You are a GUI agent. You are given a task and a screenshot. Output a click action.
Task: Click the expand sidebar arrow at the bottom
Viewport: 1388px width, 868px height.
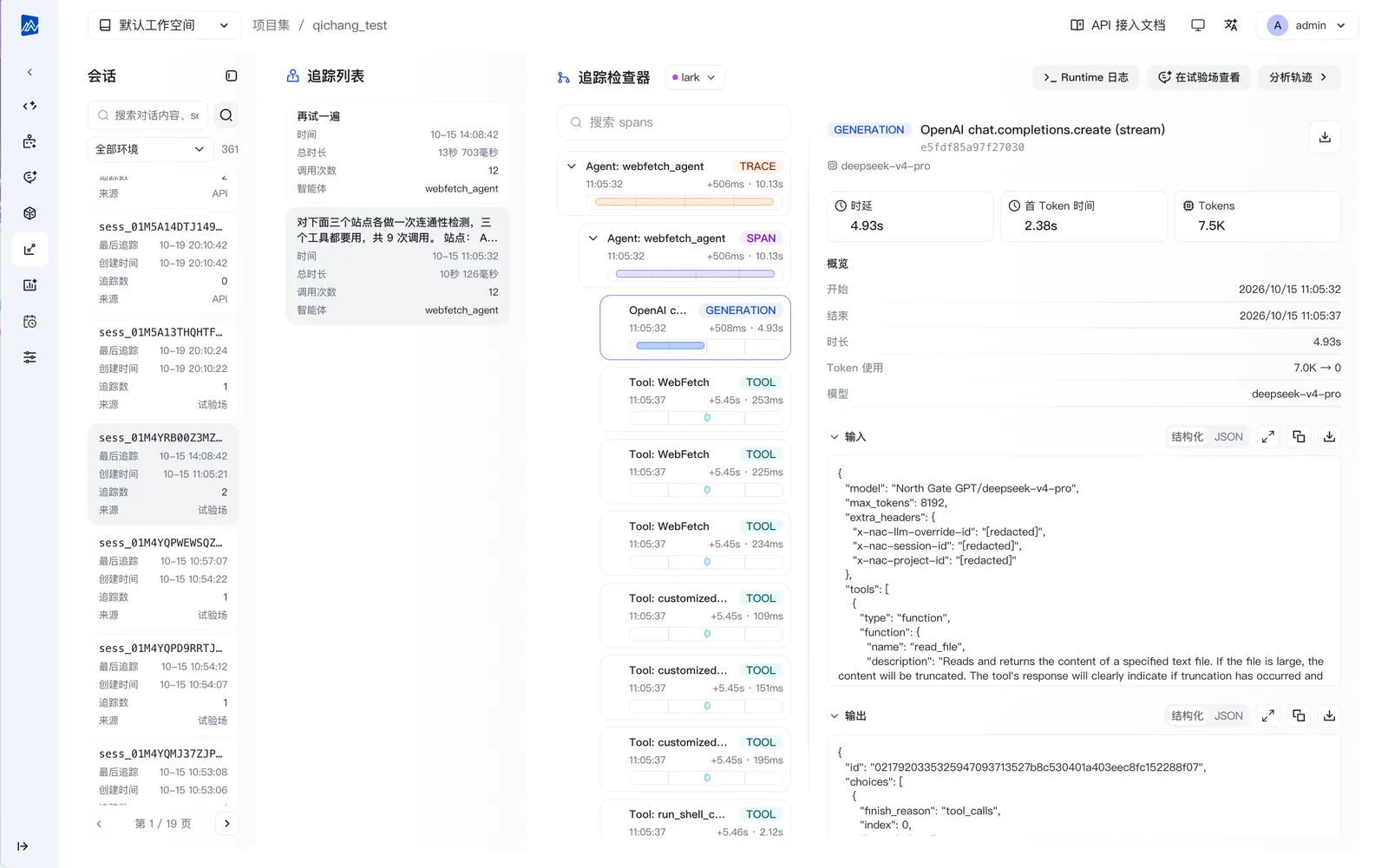[23, 846]
